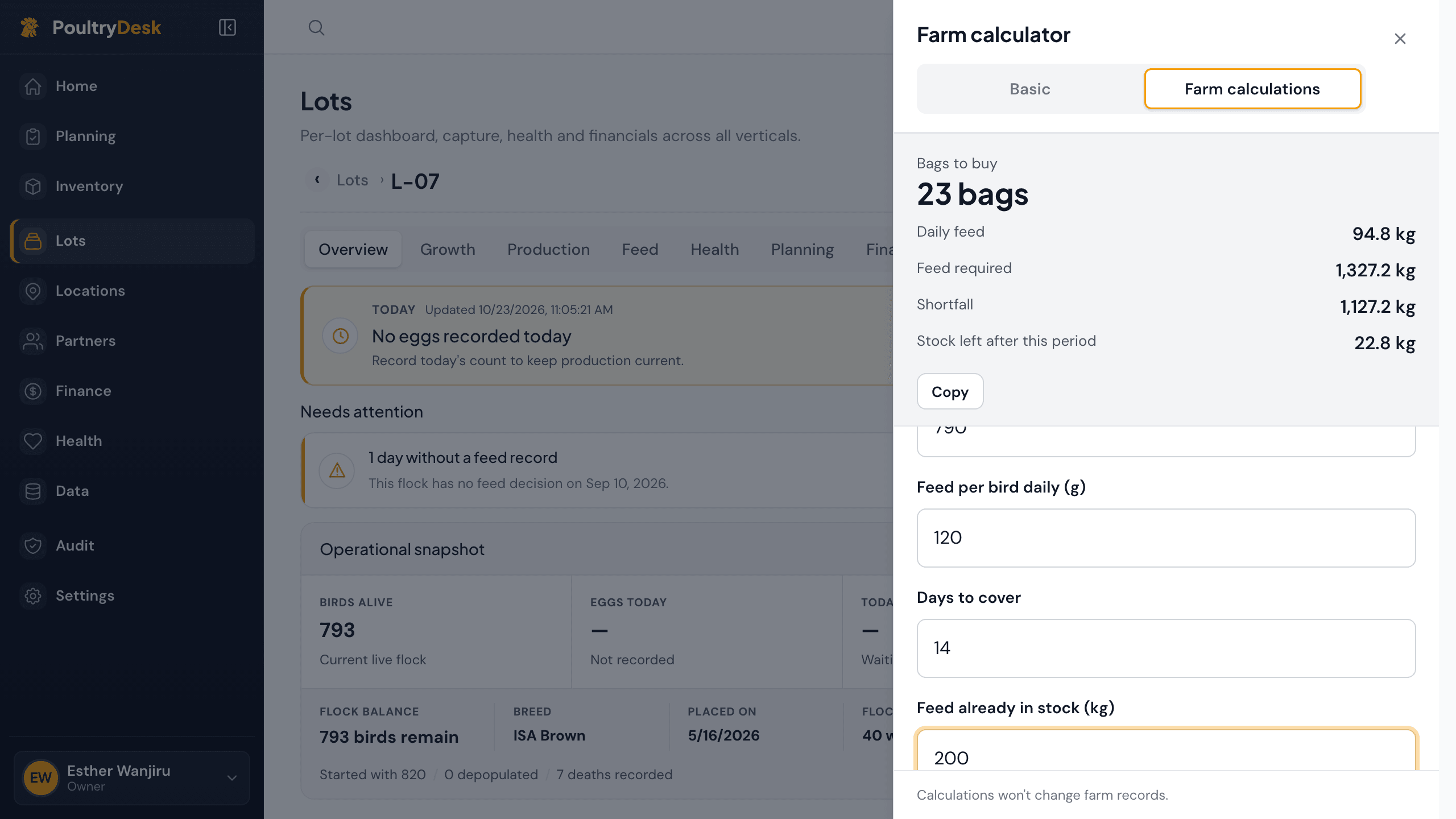The height and width of the screenshot is (819, 1456).
Task: Open the Overview tab
Action: [x=353, y=249]
